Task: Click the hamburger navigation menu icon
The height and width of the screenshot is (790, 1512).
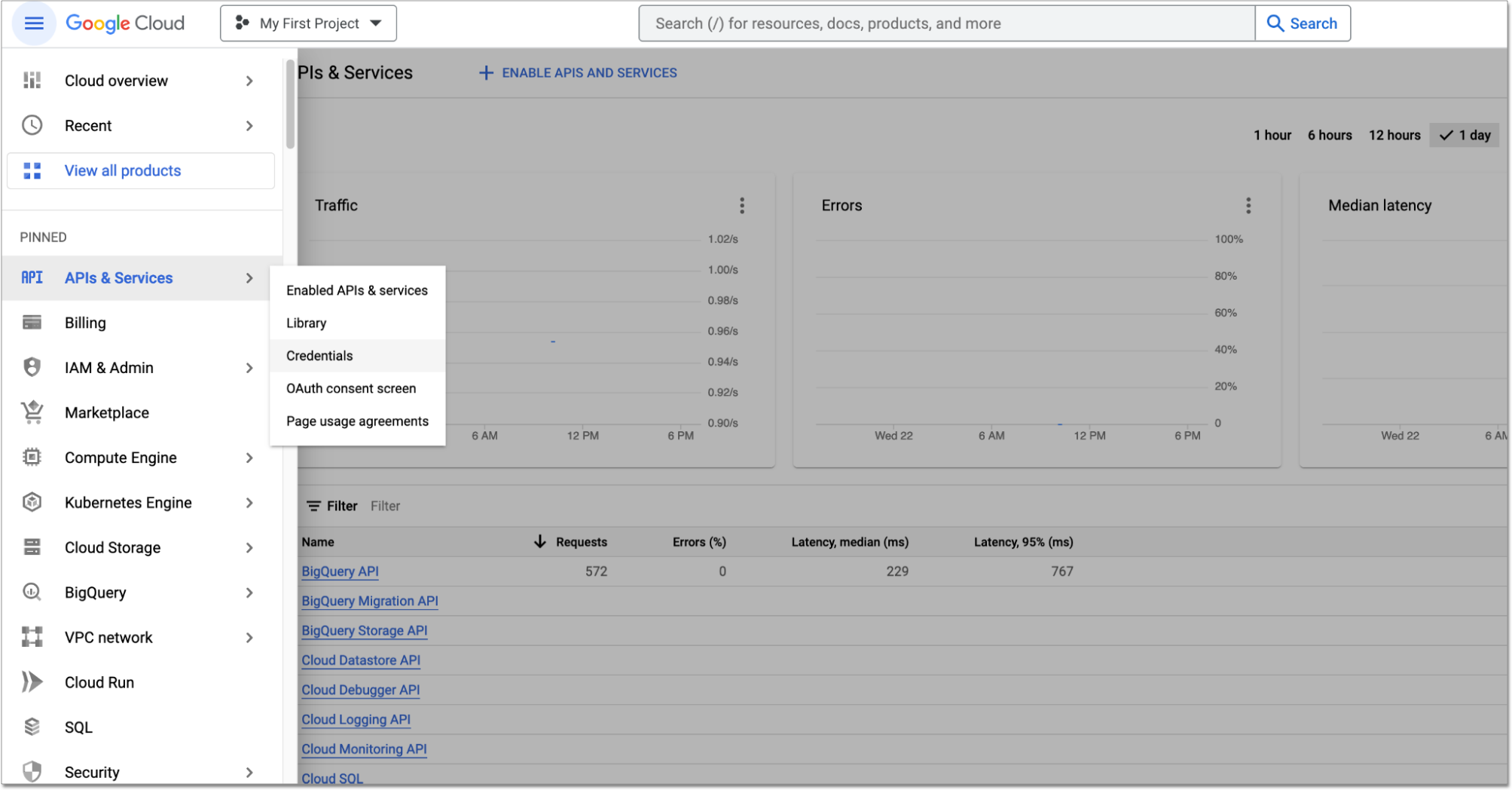Action: [34, 23]
